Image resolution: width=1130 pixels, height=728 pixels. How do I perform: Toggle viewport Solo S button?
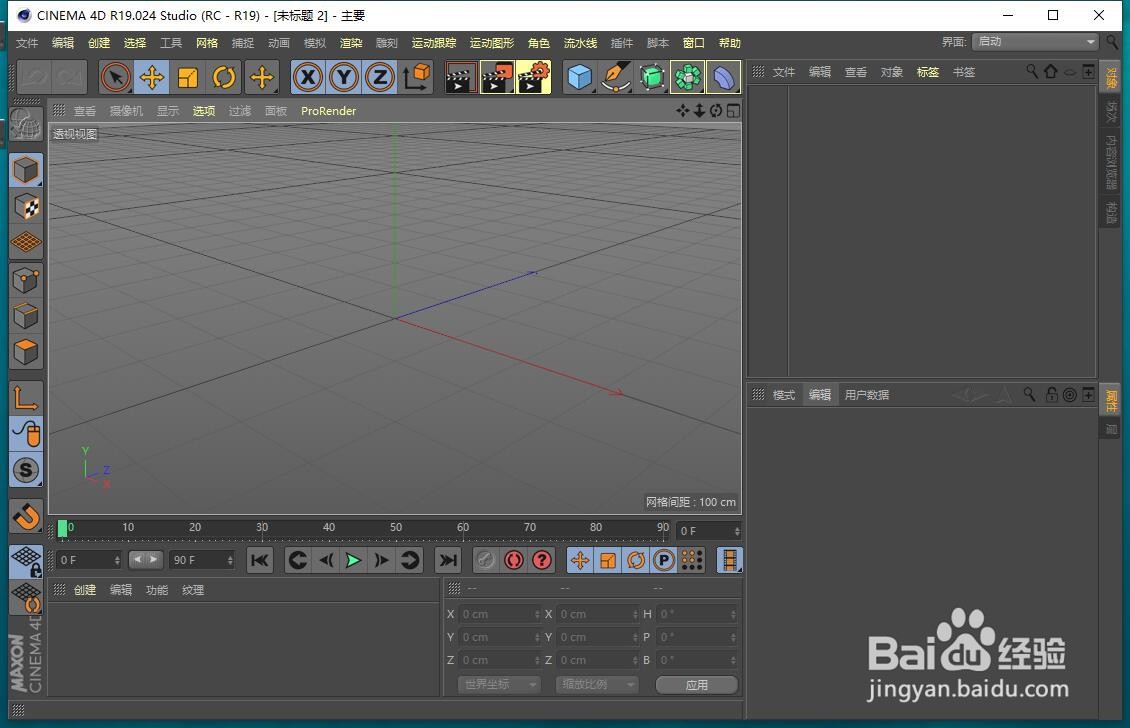point(26,470)
